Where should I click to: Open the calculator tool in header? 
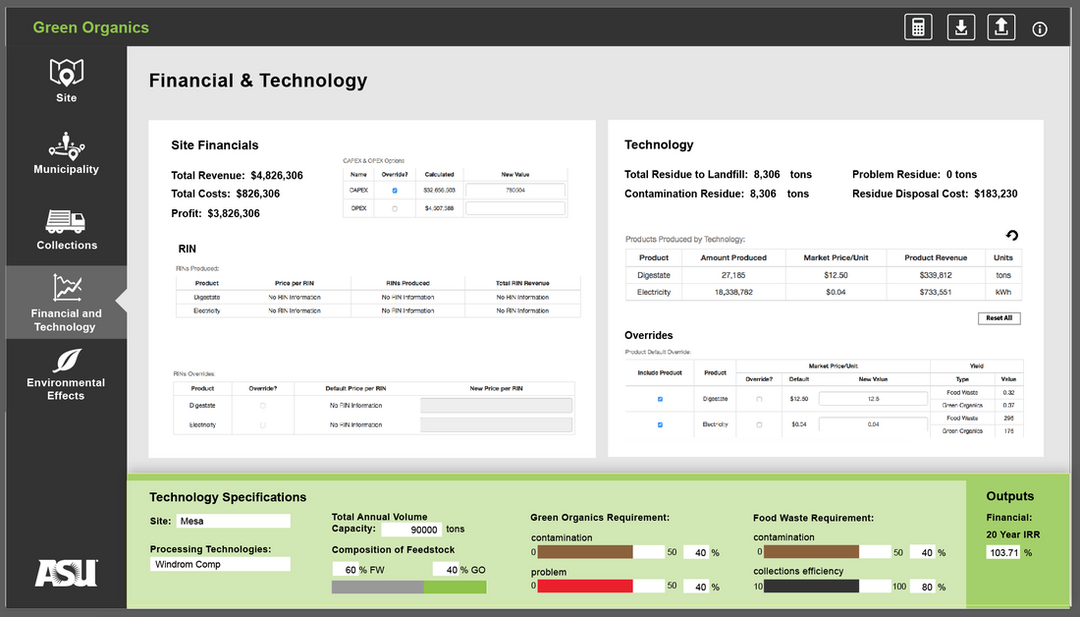coord(918,27)
